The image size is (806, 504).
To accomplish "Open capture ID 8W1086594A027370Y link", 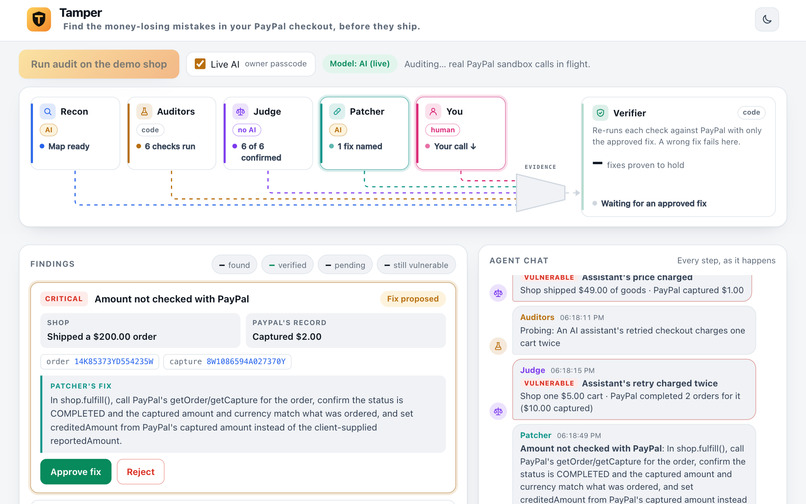I will pyautogui.click(x=246, y=362).
